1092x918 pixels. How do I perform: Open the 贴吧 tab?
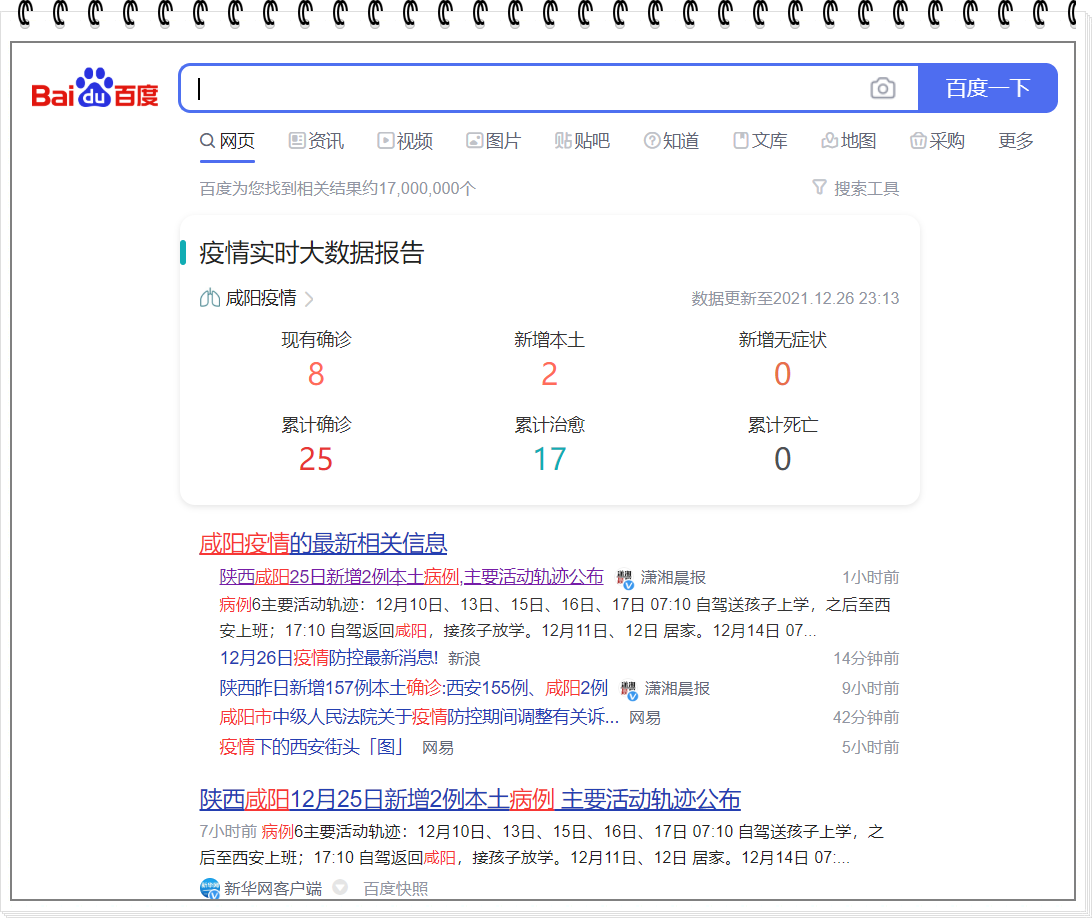(582, 141)
